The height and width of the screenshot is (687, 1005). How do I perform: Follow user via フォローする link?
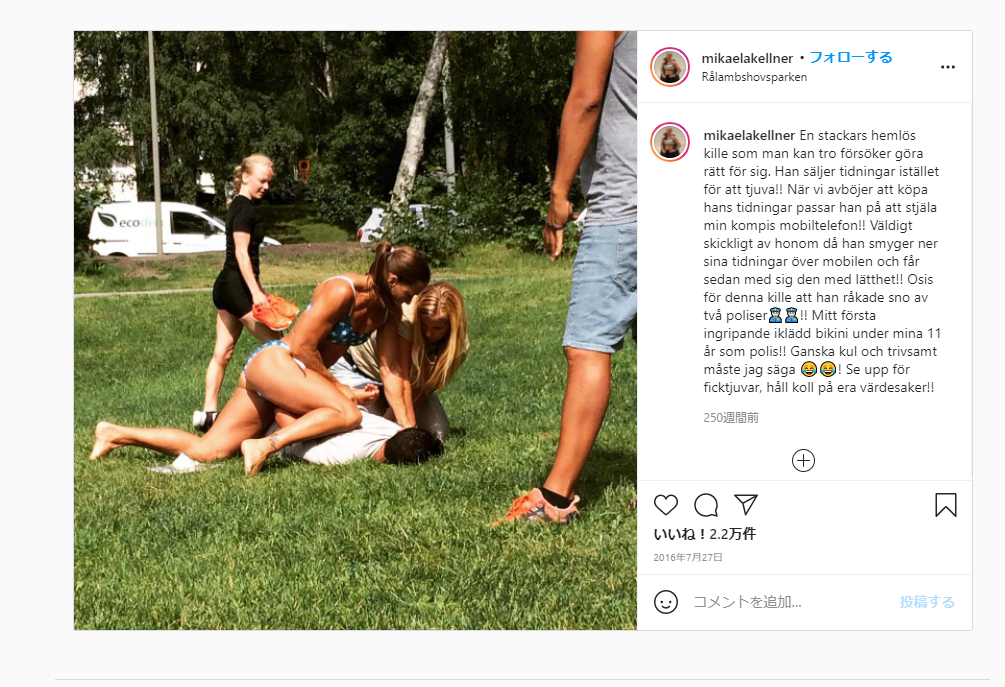[x=851, y=57]
